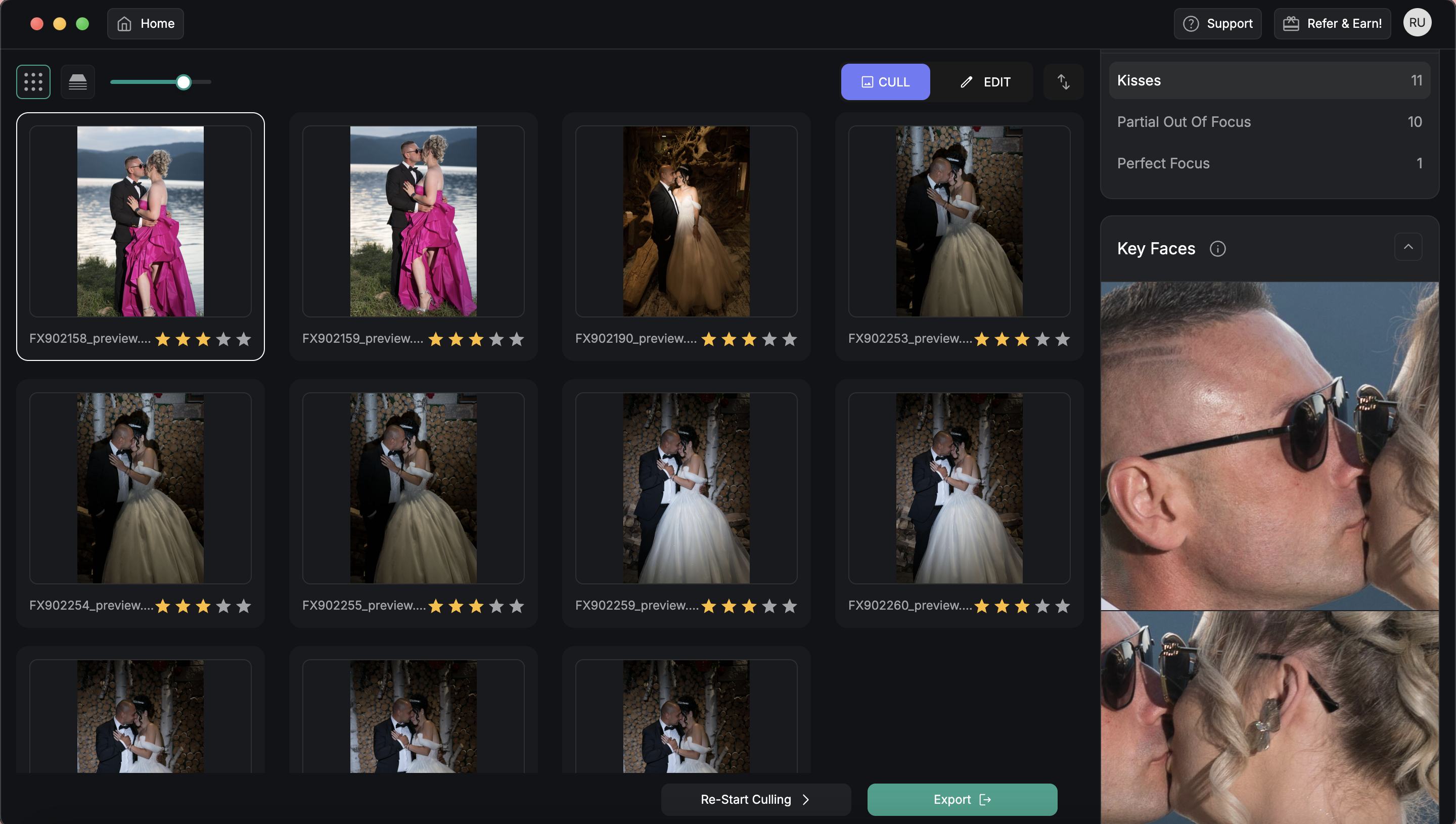Set FX902190_preview rating to five stars
This screenshot has width=1456, height=824.
tap(789, 339)
